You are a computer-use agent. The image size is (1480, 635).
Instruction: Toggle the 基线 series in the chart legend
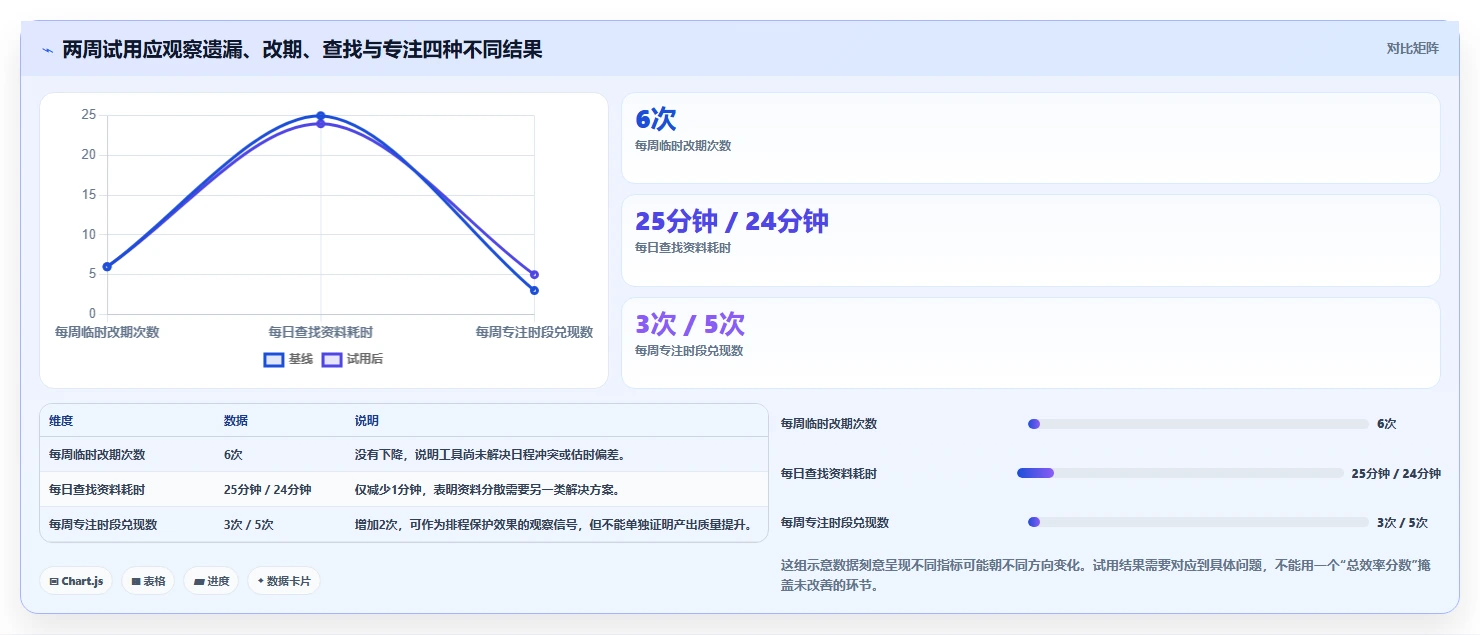[x=288, y=359]
